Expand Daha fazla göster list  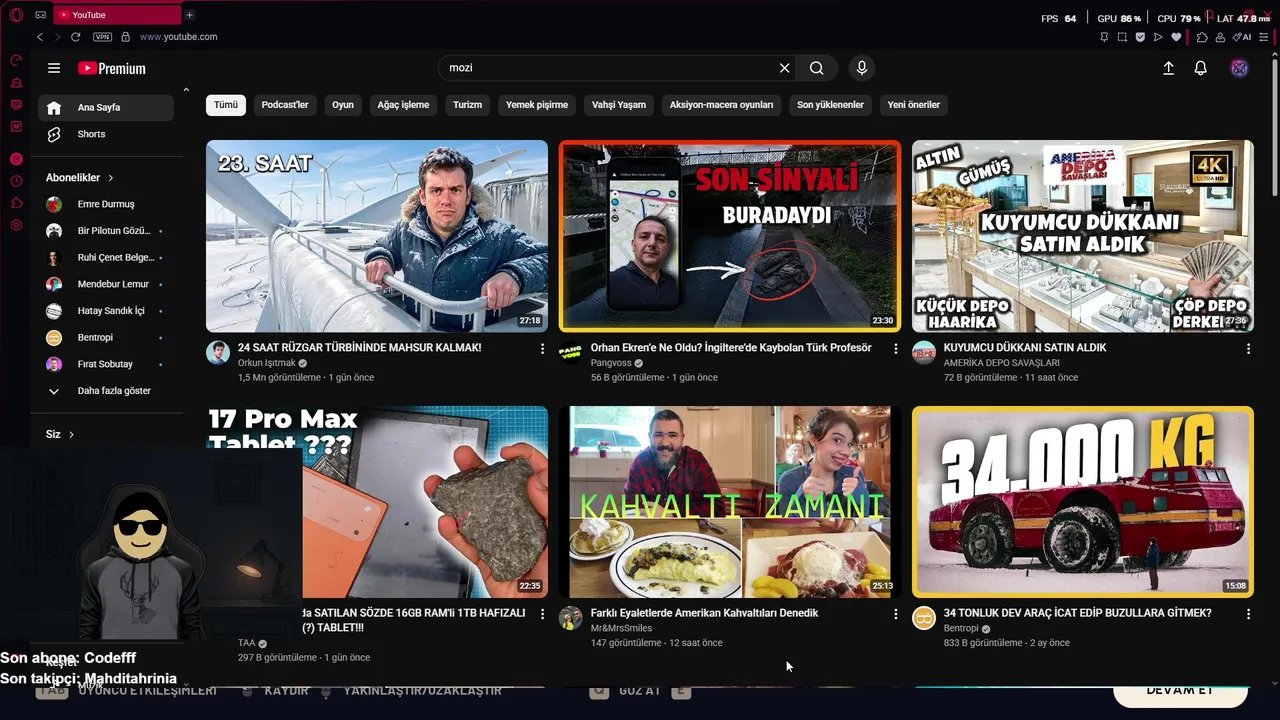pyautogui.click(x=106, y=391)
